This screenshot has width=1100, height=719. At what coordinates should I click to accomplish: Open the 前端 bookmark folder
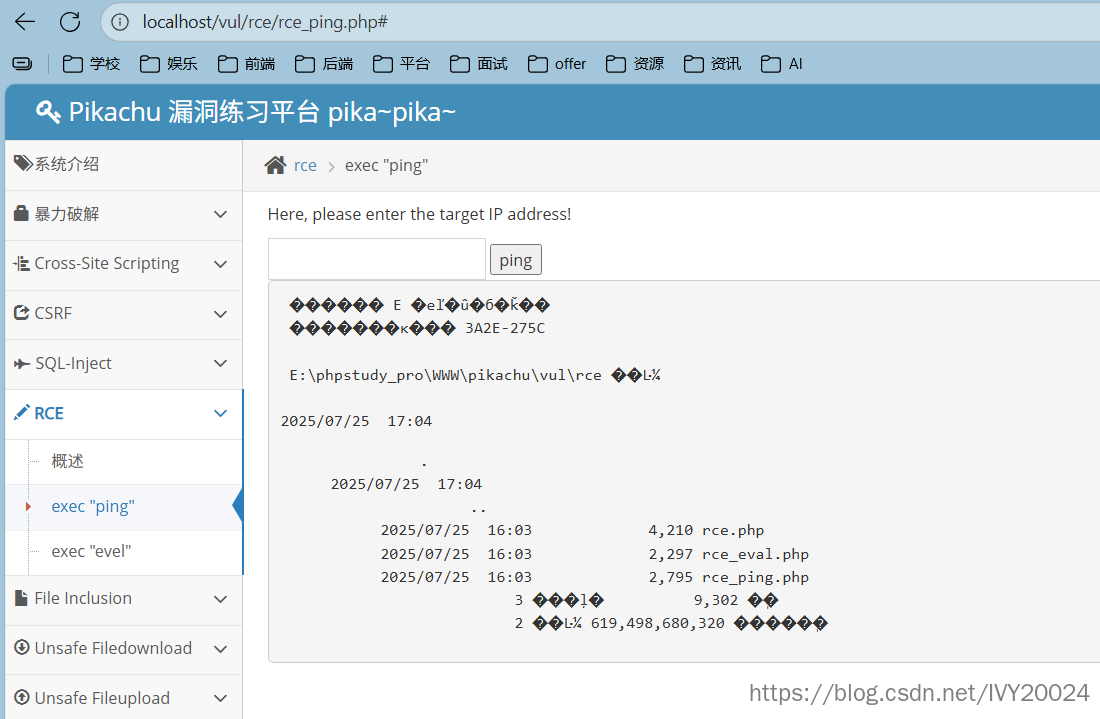(x=246, y=64)
